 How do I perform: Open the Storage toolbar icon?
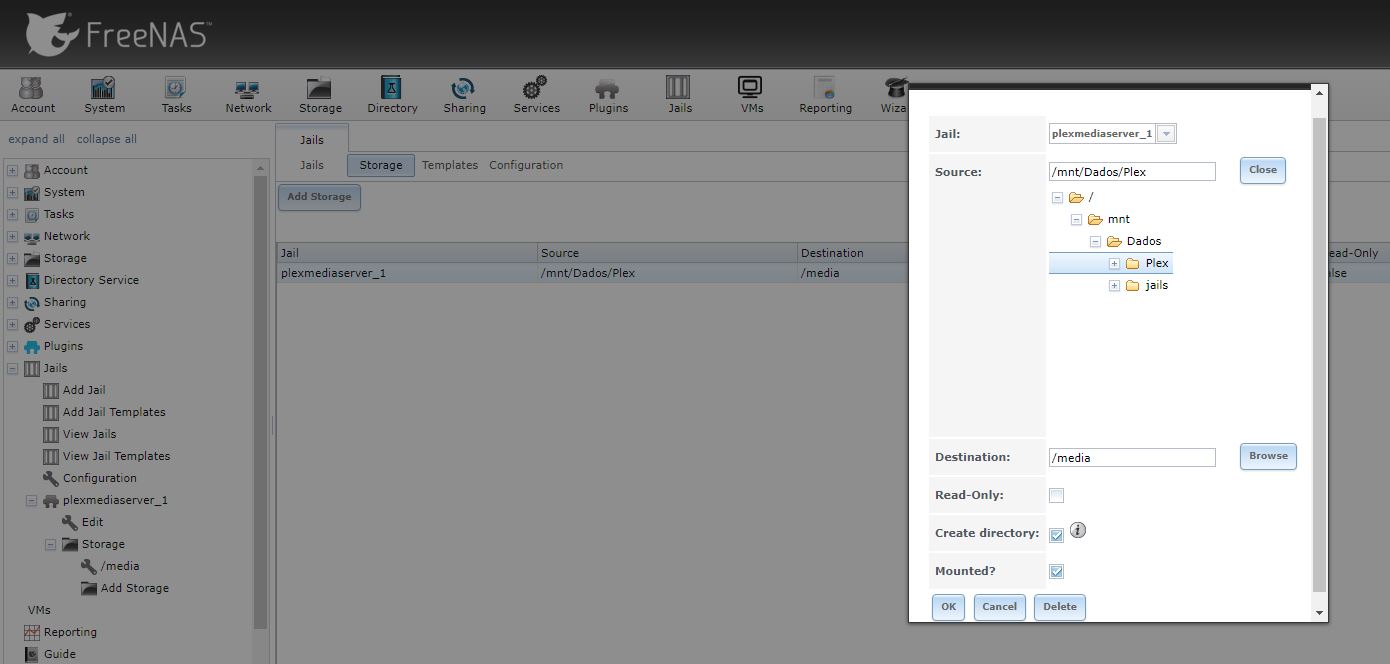[x=320, y=95]
